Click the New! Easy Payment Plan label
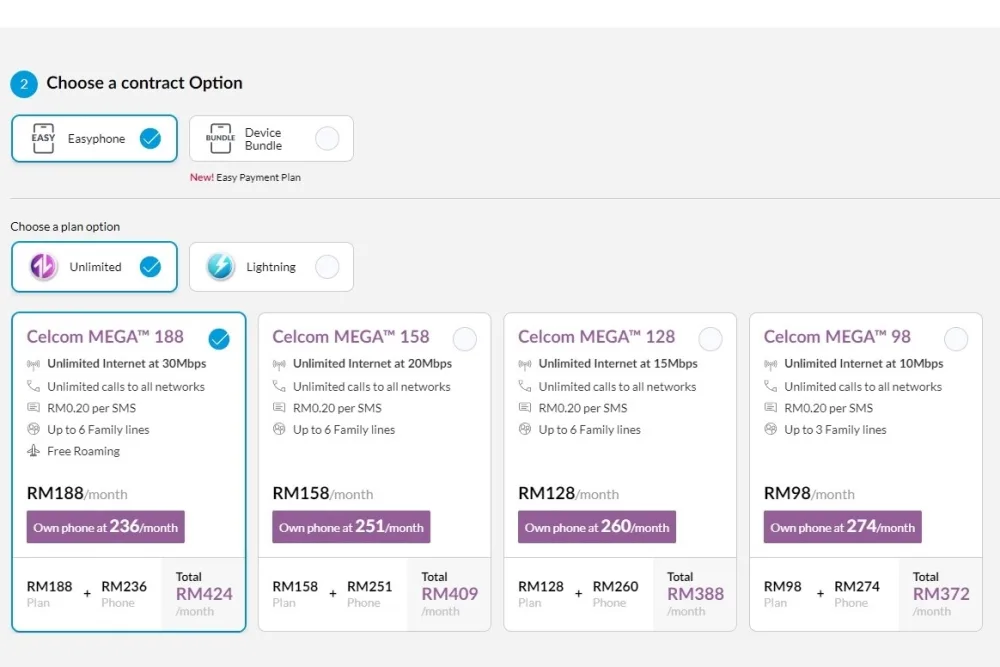 [245, 177]
